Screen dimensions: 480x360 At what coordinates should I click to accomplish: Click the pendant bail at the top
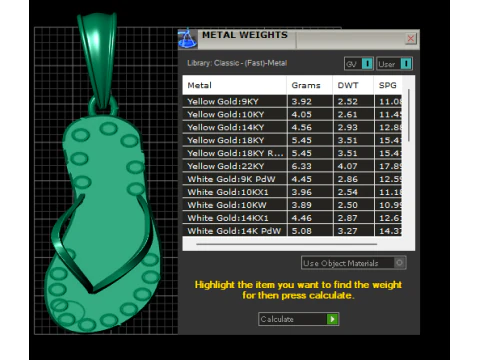[98, 60]
